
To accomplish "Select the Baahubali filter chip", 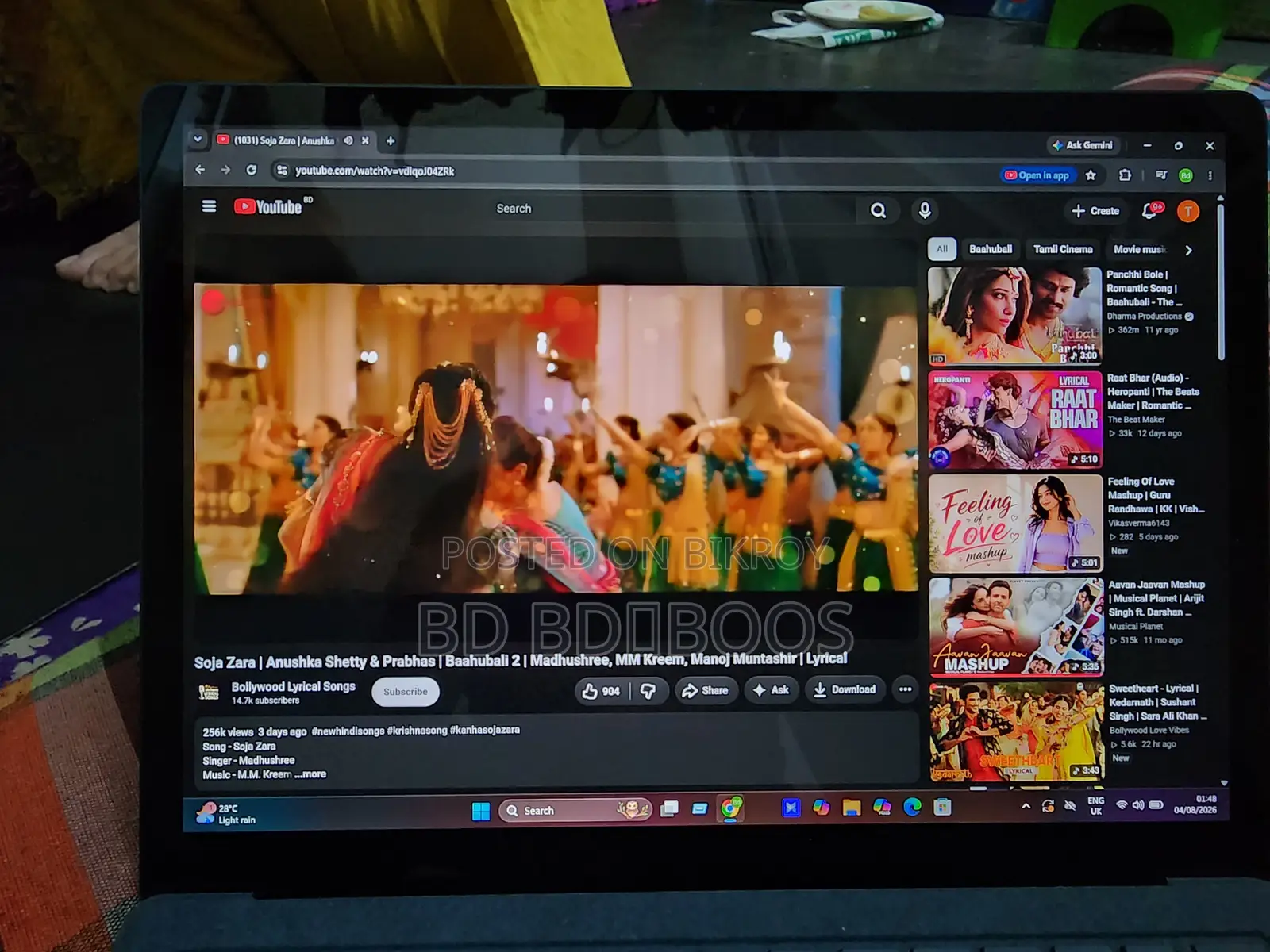I will [x=991, y=249].
